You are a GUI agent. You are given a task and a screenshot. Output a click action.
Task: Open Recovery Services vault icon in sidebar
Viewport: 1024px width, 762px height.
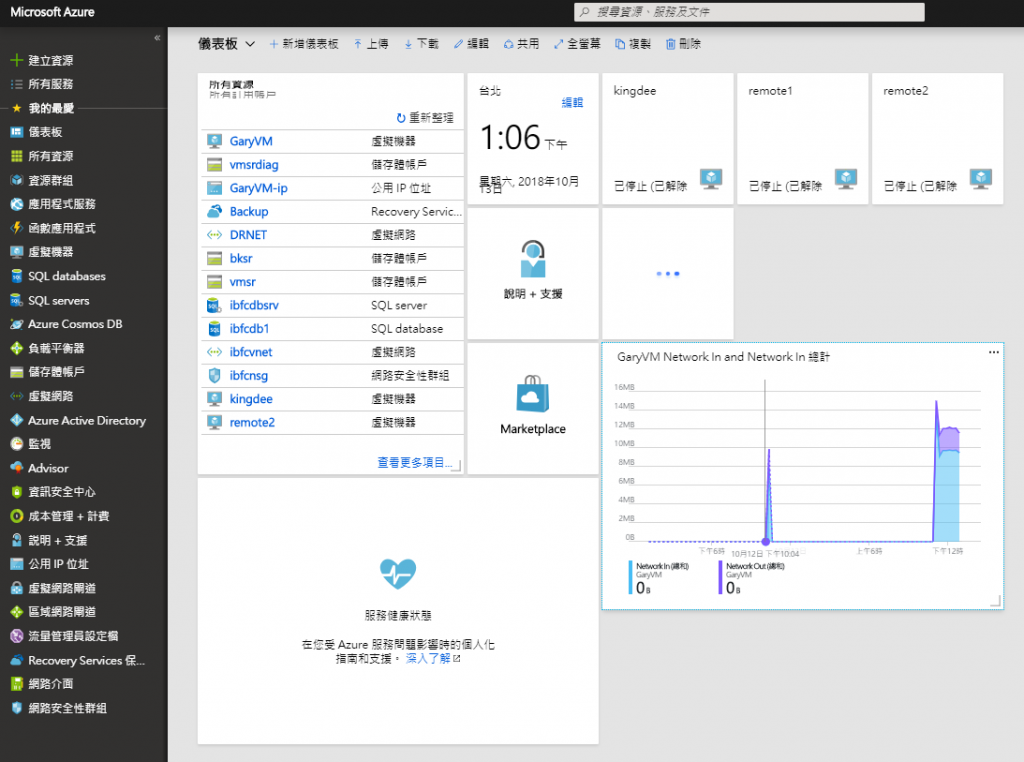tap(17, 660)
